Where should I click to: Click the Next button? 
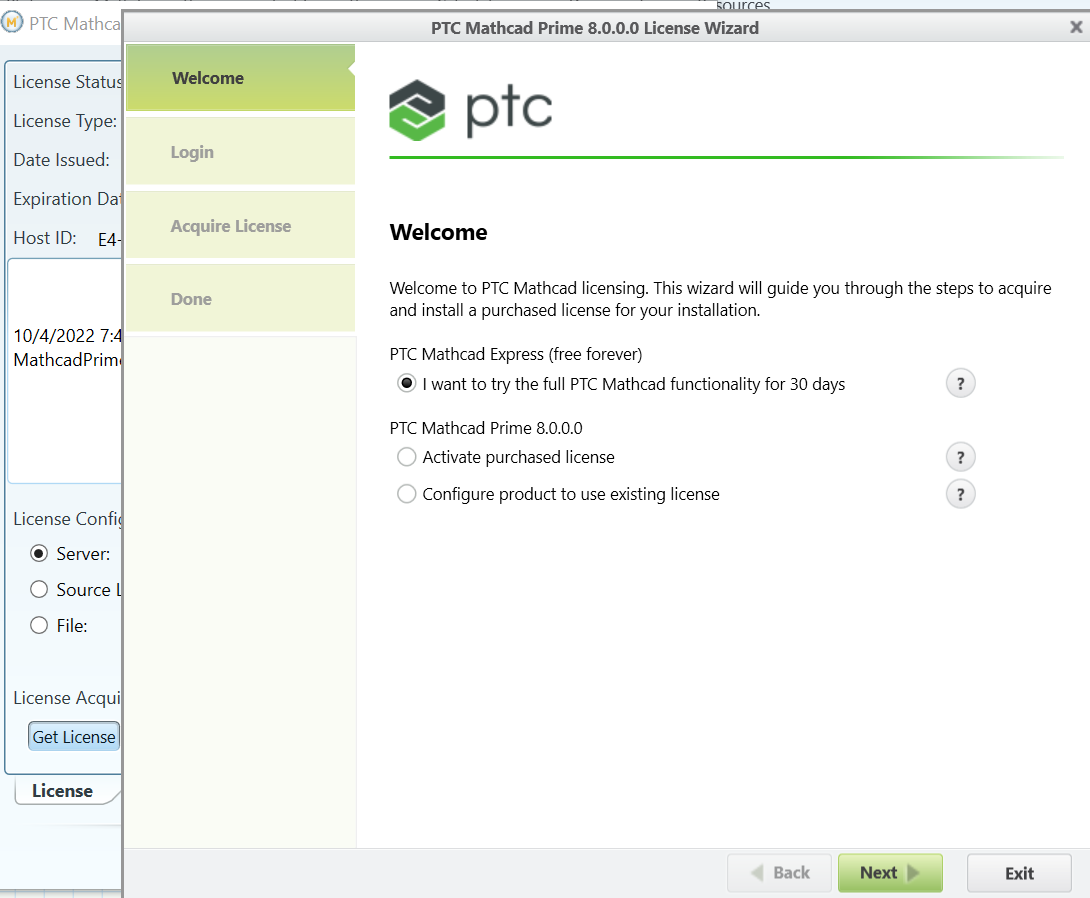[889, 872]
